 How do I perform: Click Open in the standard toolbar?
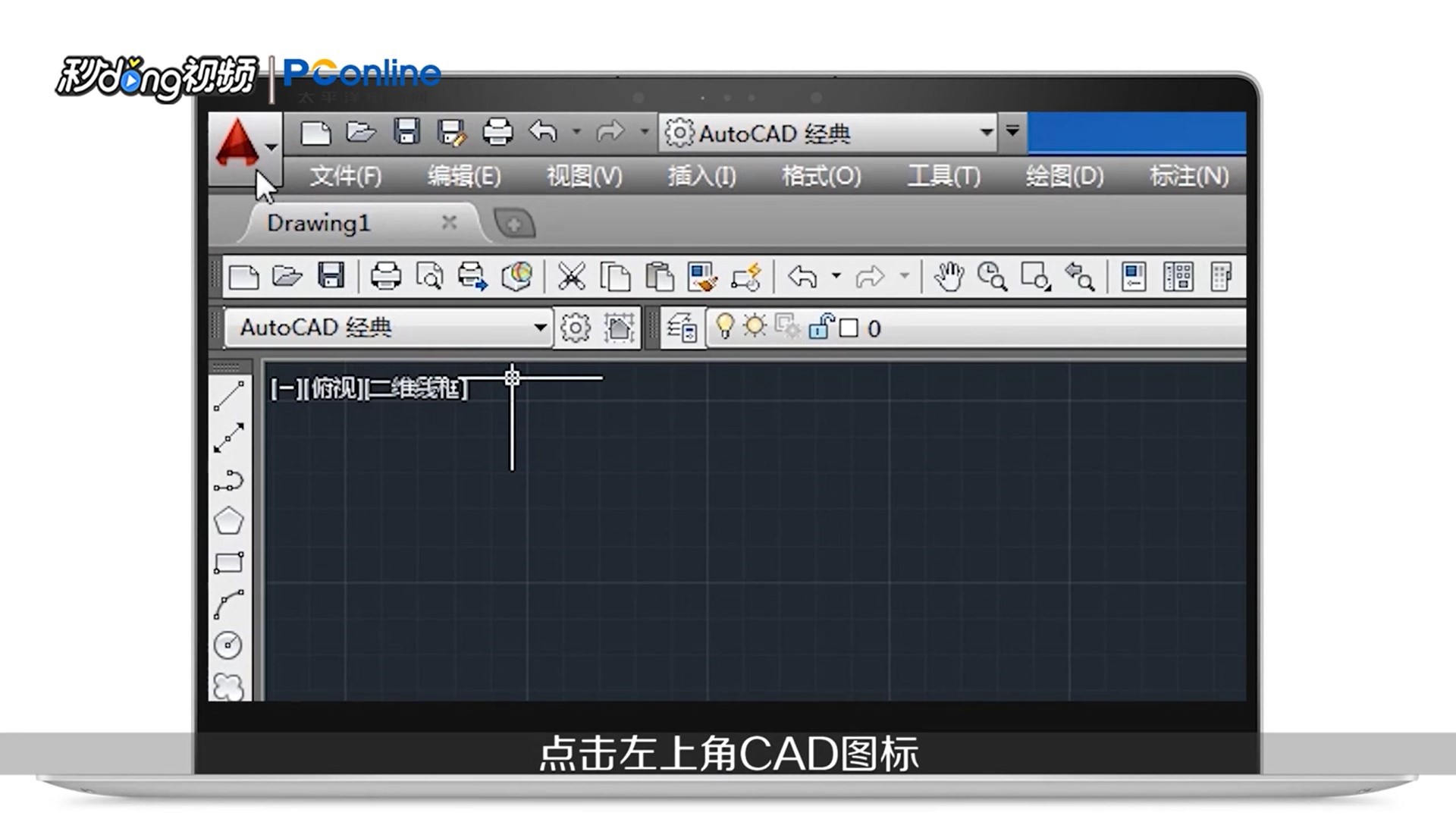pyautogui.click(x=287, y=277)
